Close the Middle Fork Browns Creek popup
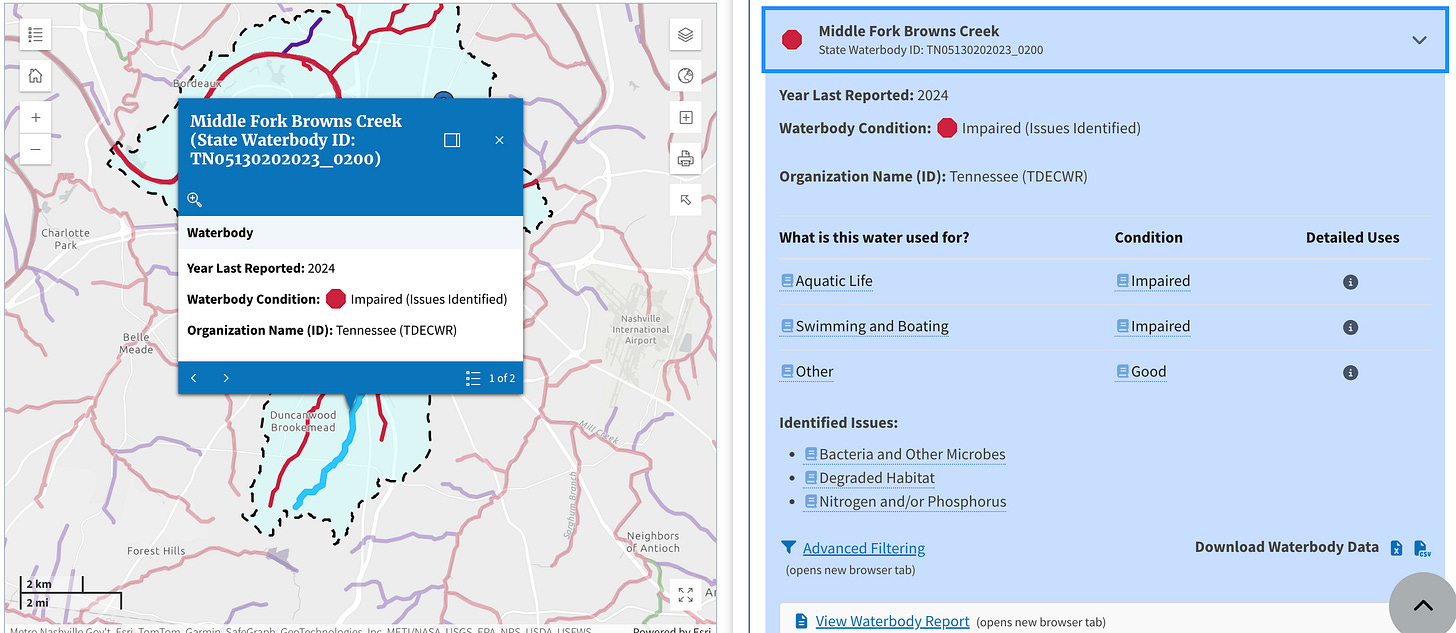 click(x=499, y=140)
